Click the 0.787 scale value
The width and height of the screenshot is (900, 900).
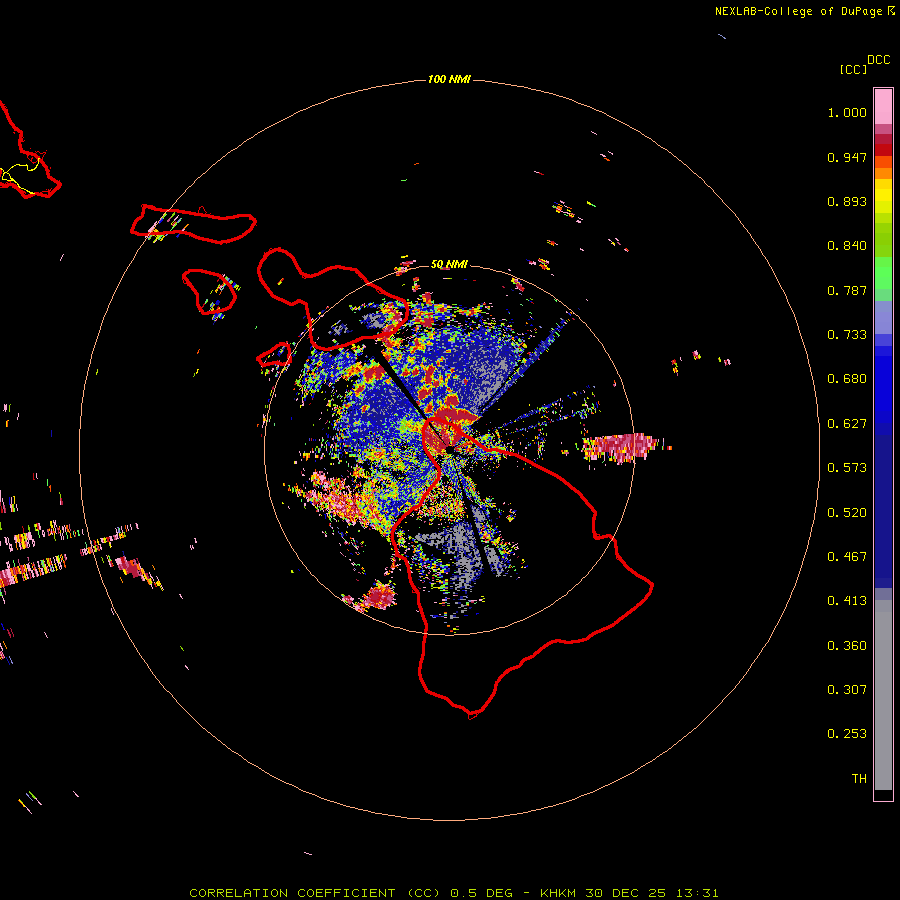[x=847, y=290]
